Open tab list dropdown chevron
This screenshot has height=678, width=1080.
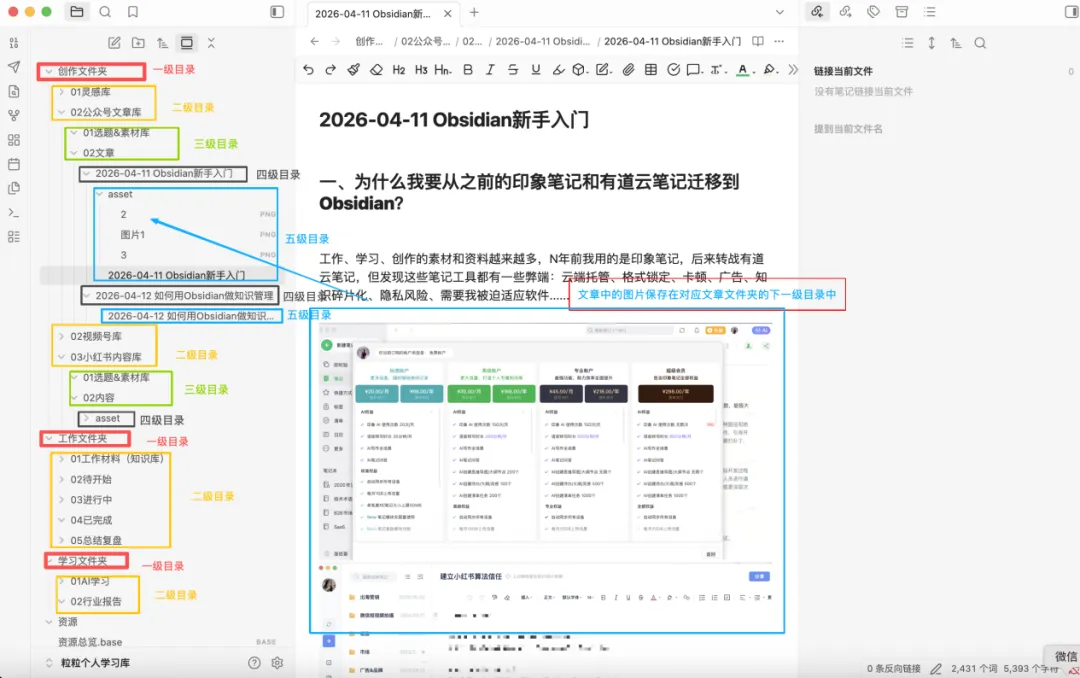click(x=780, y=12)
